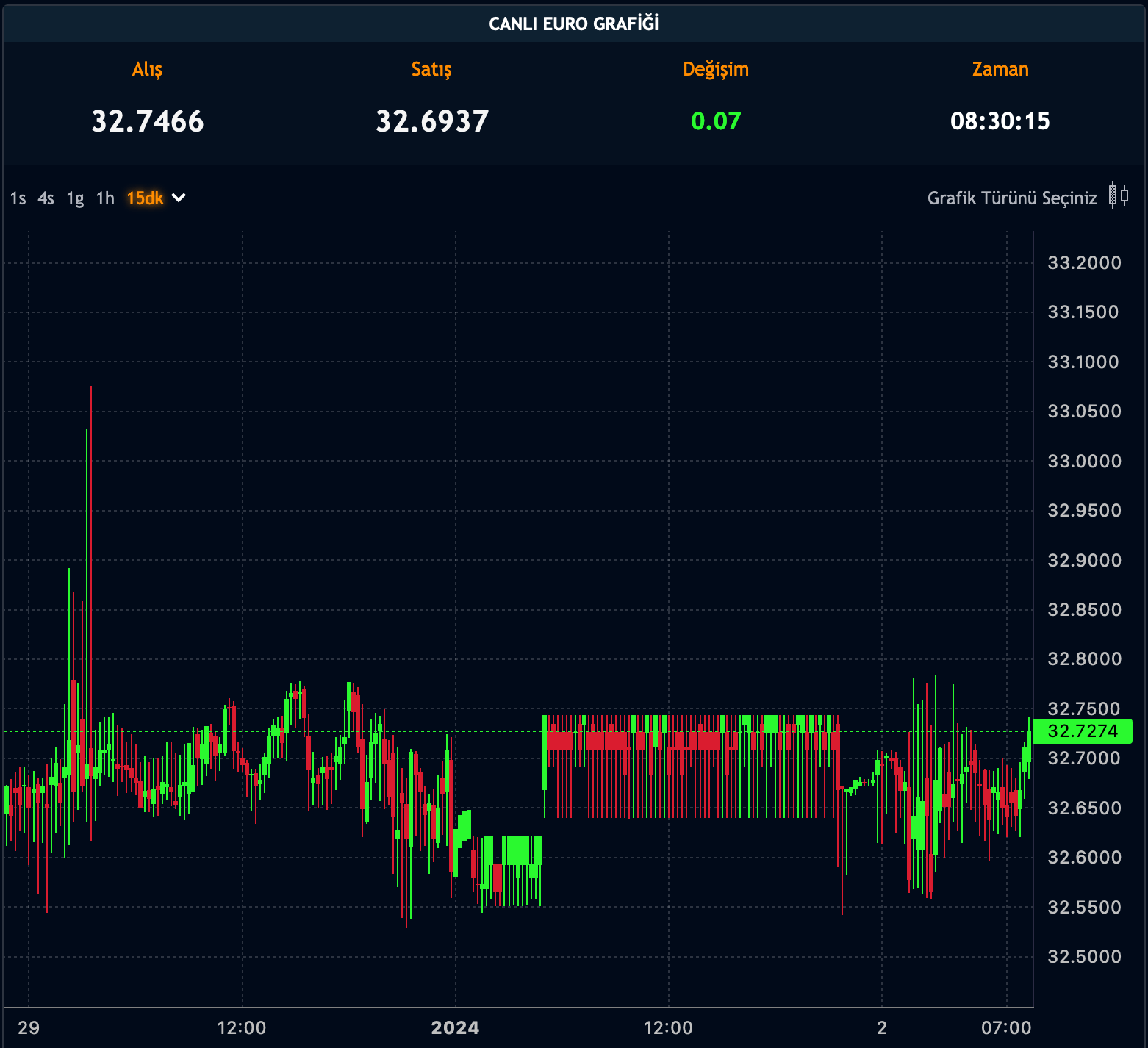Click the Satış header label
1148x1048 pixels.
click(431, 70)
